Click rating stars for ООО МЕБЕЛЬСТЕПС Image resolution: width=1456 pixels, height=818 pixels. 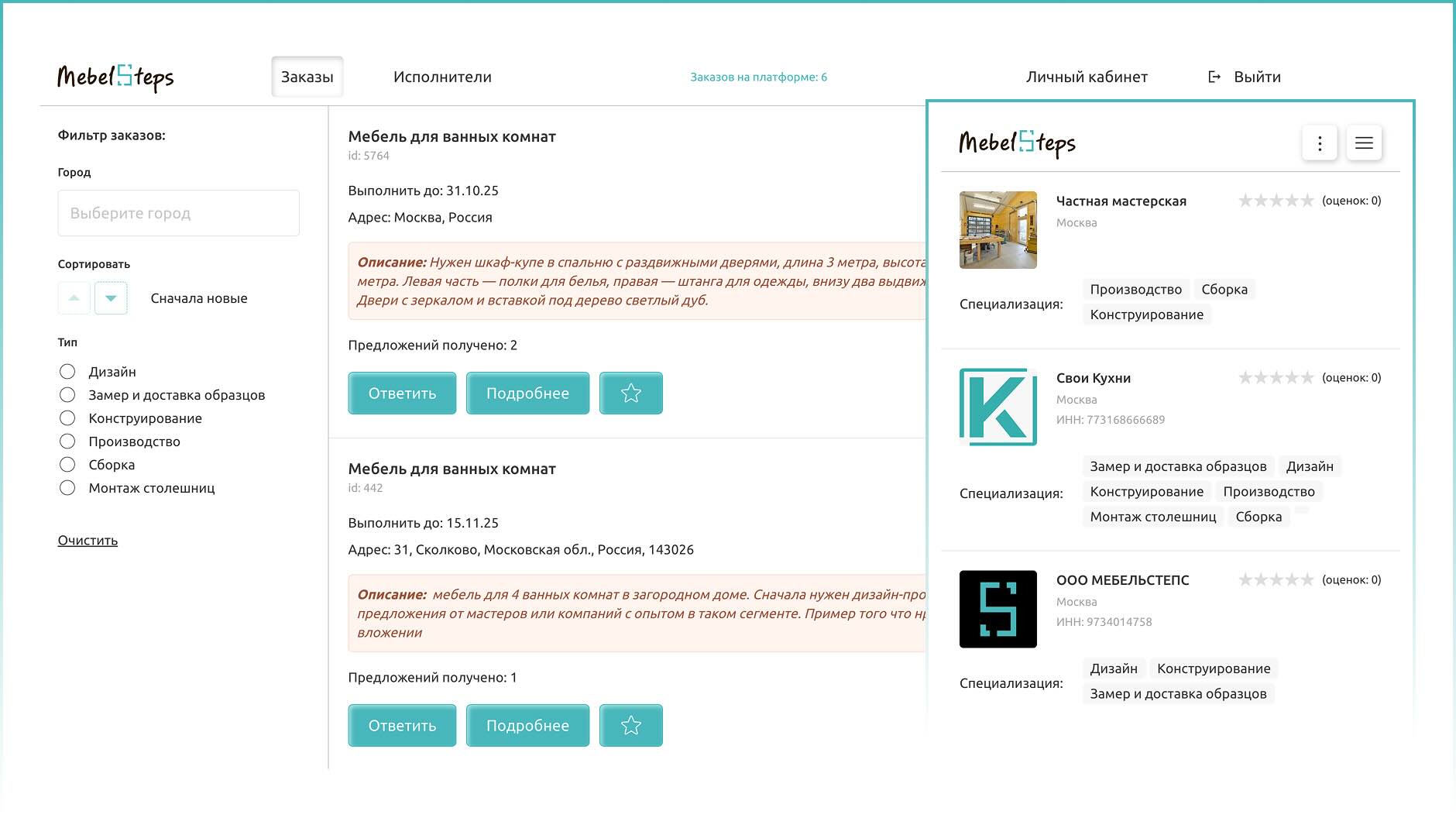(1276, 580)
